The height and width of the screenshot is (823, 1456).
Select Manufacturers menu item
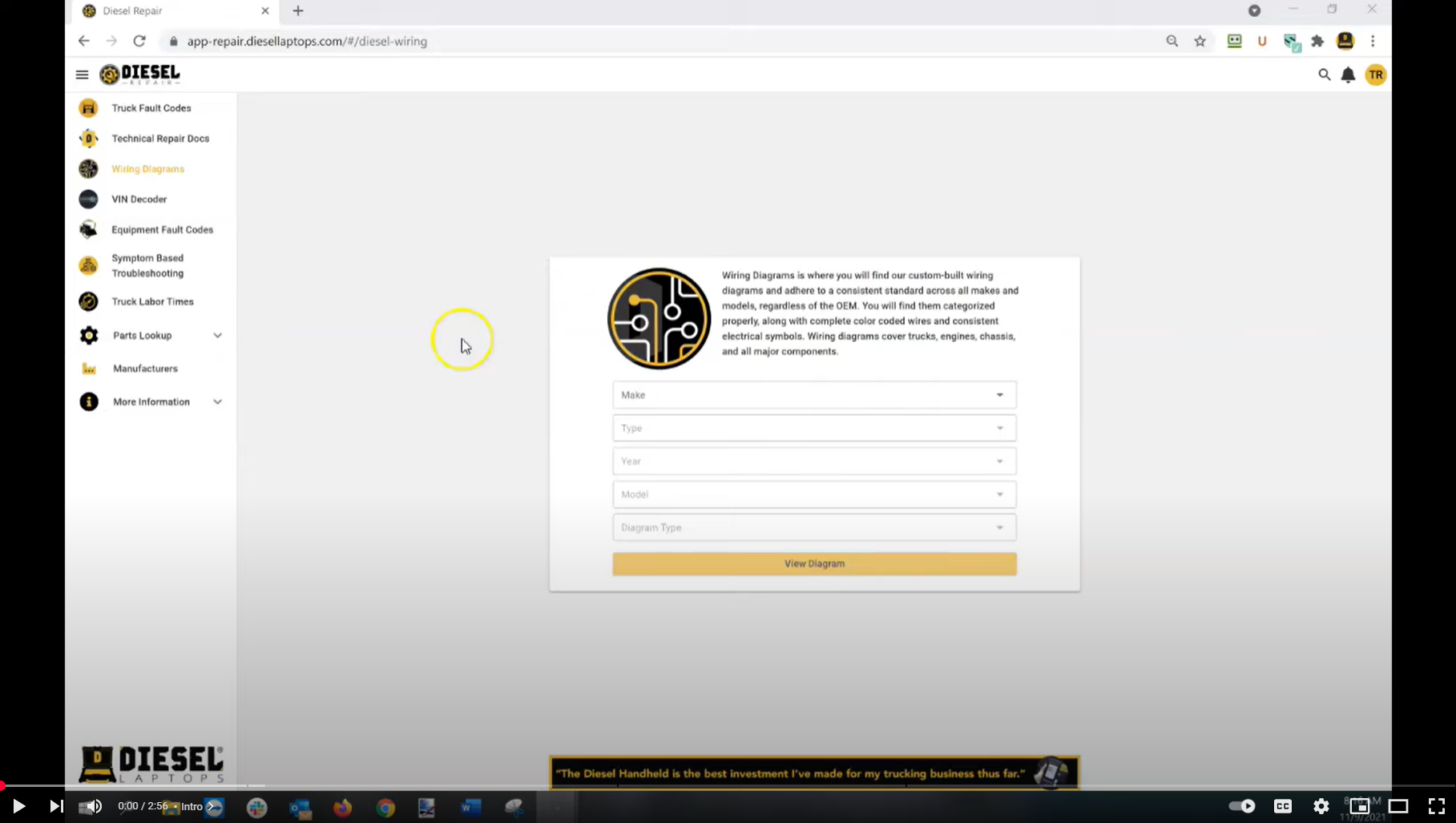145,369
